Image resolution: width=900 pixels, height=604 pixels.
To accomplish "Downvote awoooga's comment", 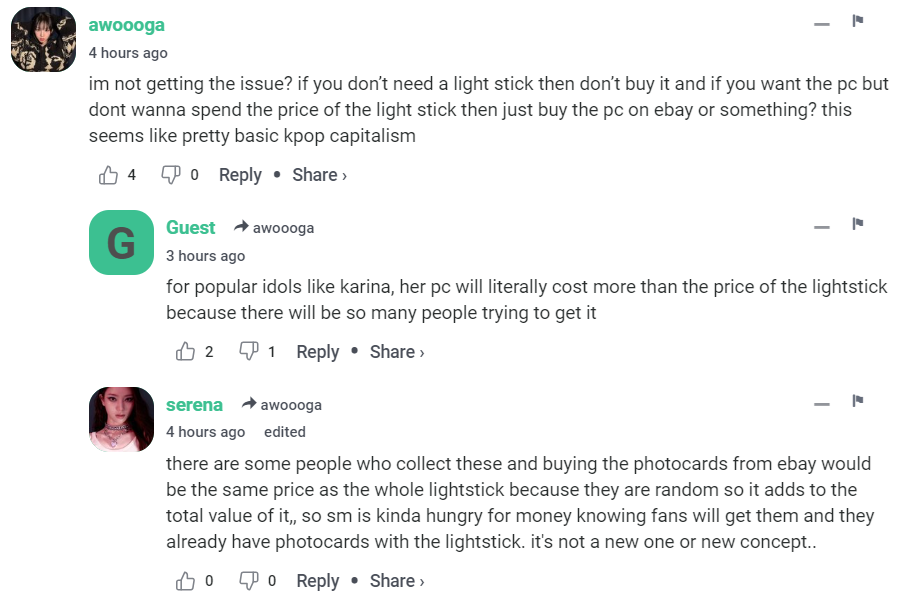I will [171, 175].
